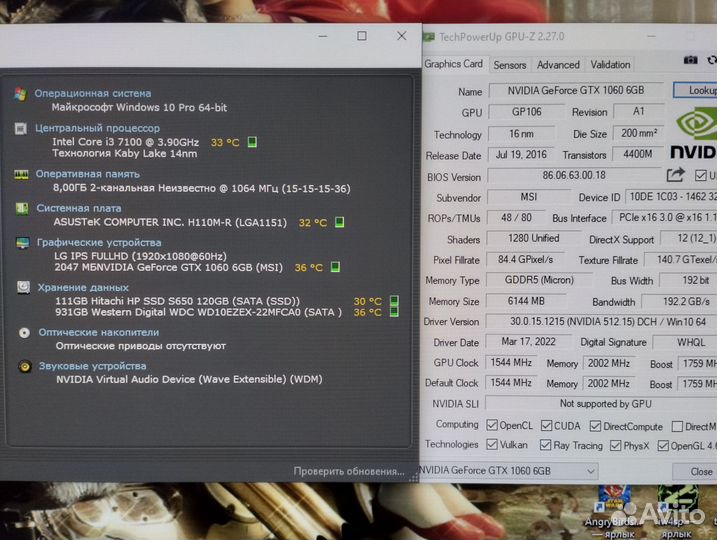Click the Операционная система Windows icon

tap(21, 94)
